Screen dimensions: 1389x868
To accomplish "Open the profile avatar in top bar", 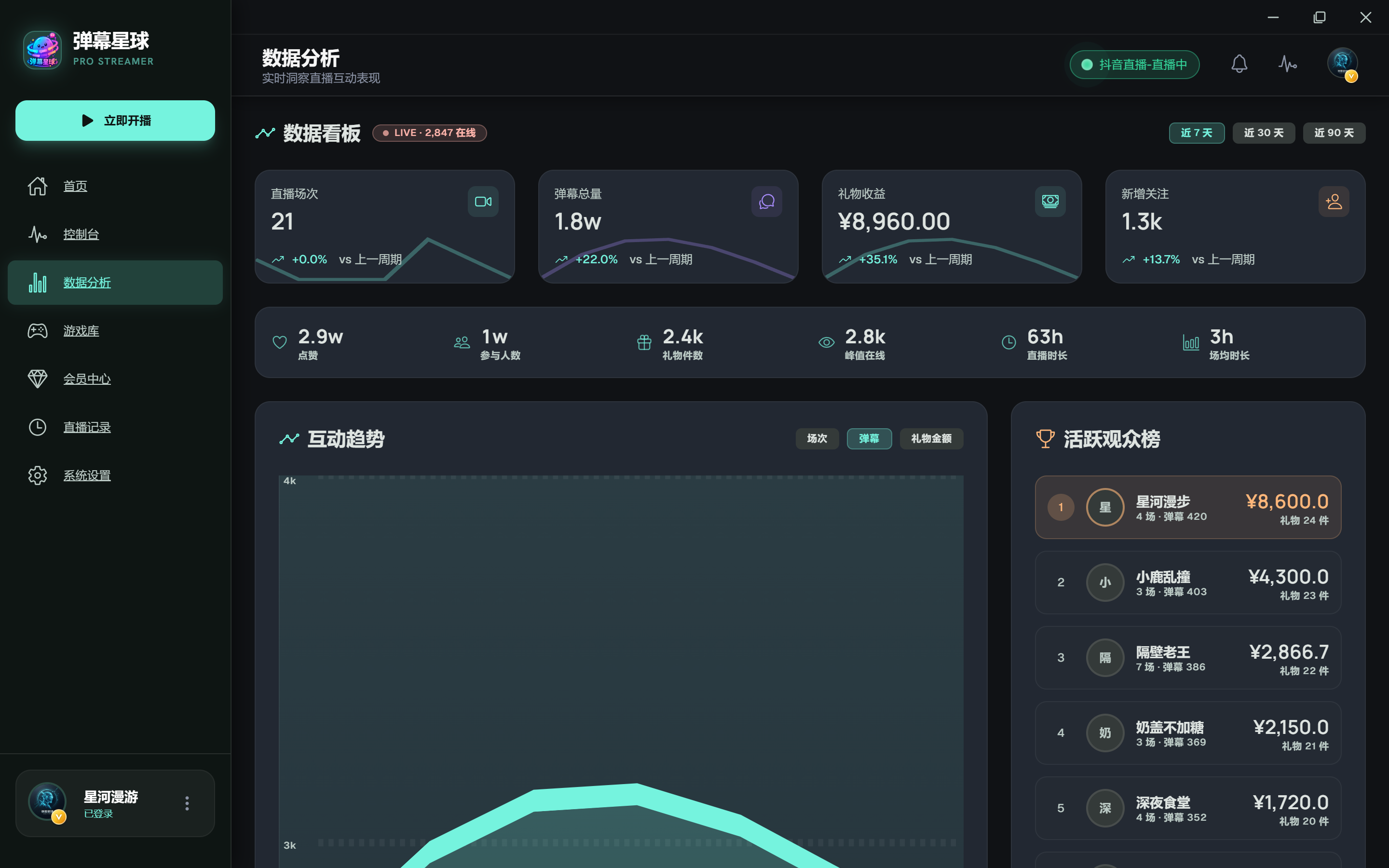I will pyautogui.click(x=1342, y=63).
